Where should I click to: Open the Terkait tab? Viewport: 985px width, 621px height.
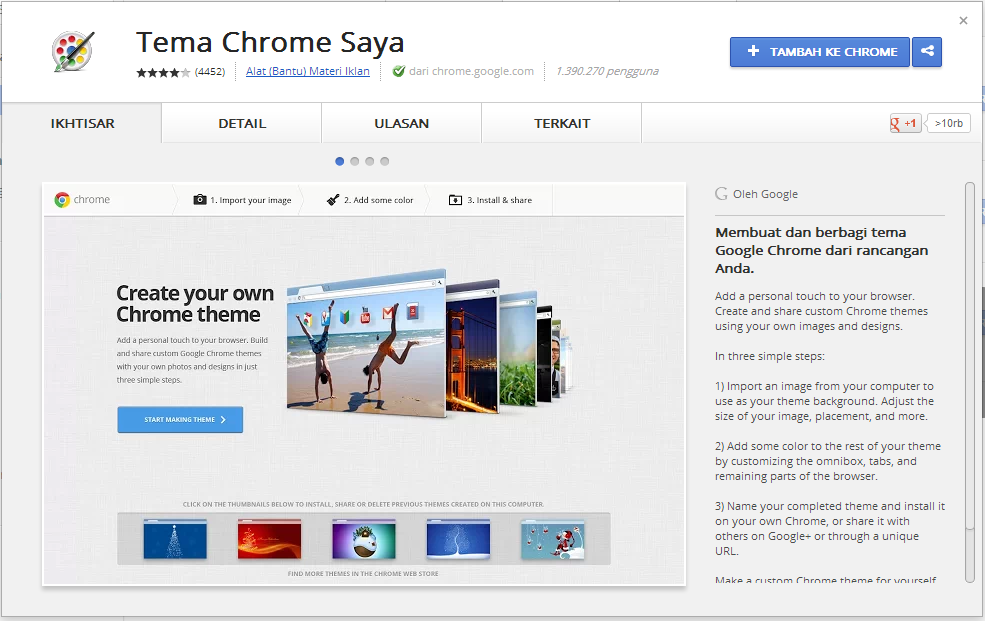[562, 124]
